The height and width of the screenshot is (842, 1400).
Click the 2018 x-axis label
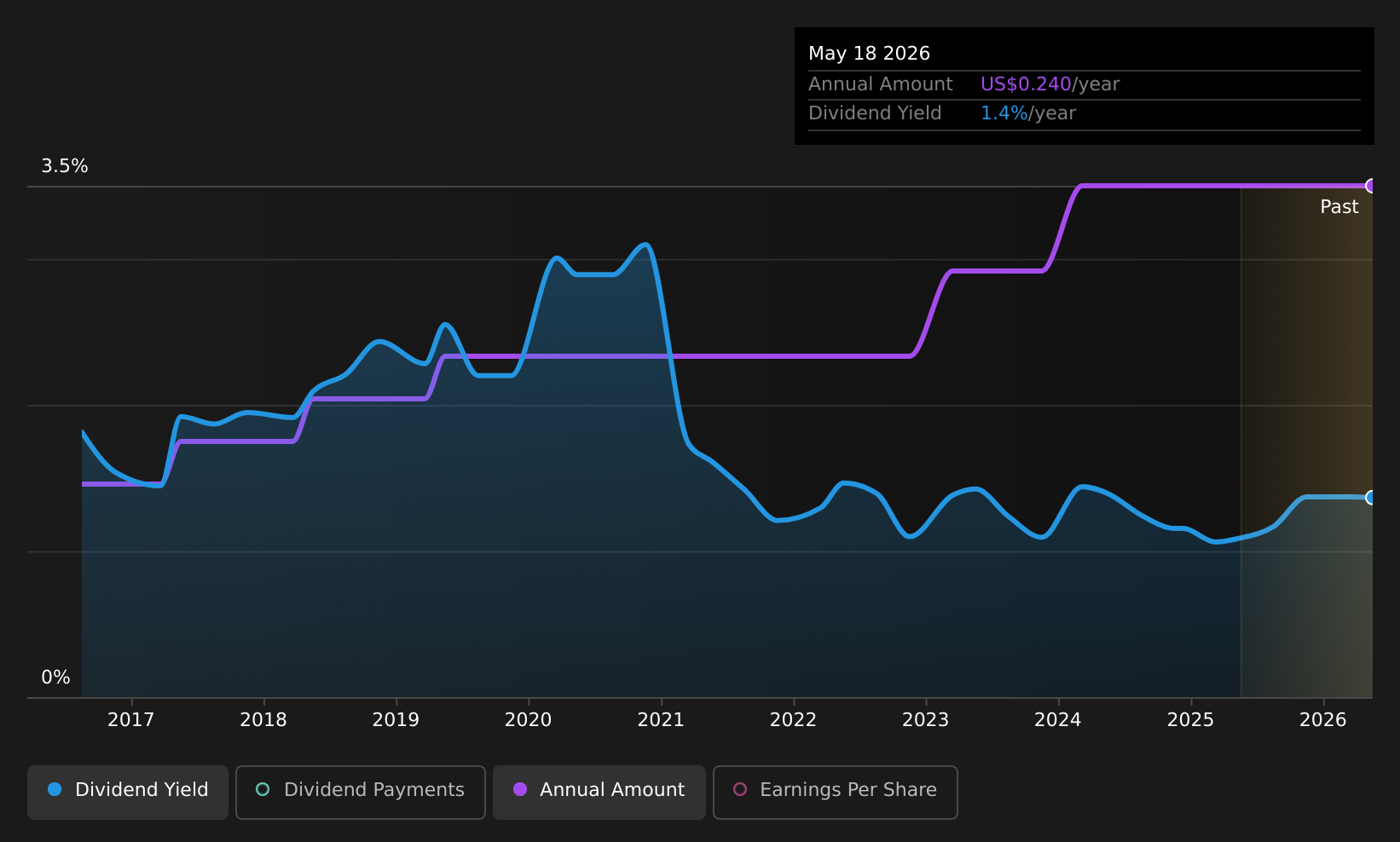click(263, 720)
